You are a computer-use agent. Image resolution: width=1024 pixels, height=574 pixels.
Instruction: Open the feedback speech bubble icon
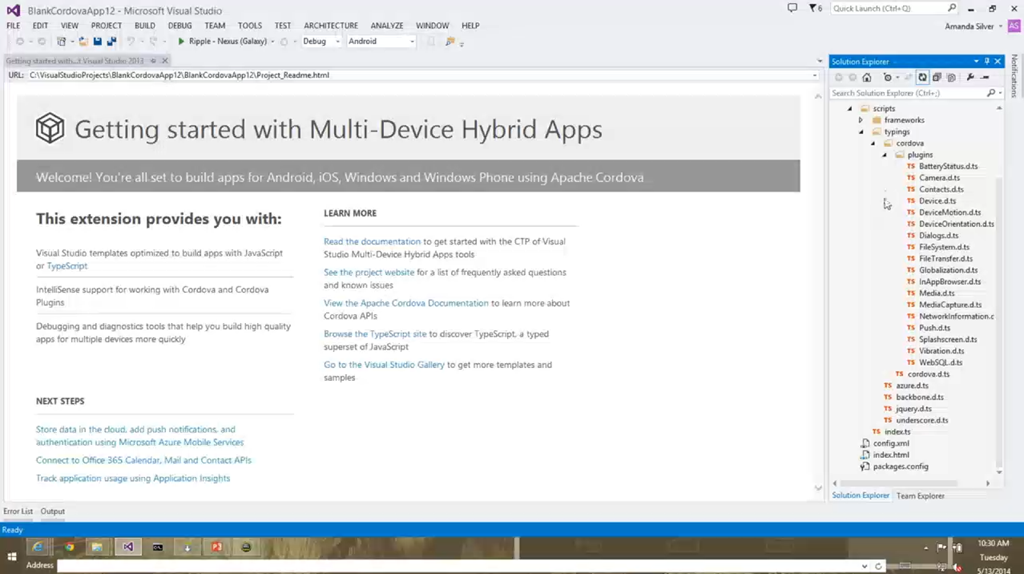click(x=792, y=8)
